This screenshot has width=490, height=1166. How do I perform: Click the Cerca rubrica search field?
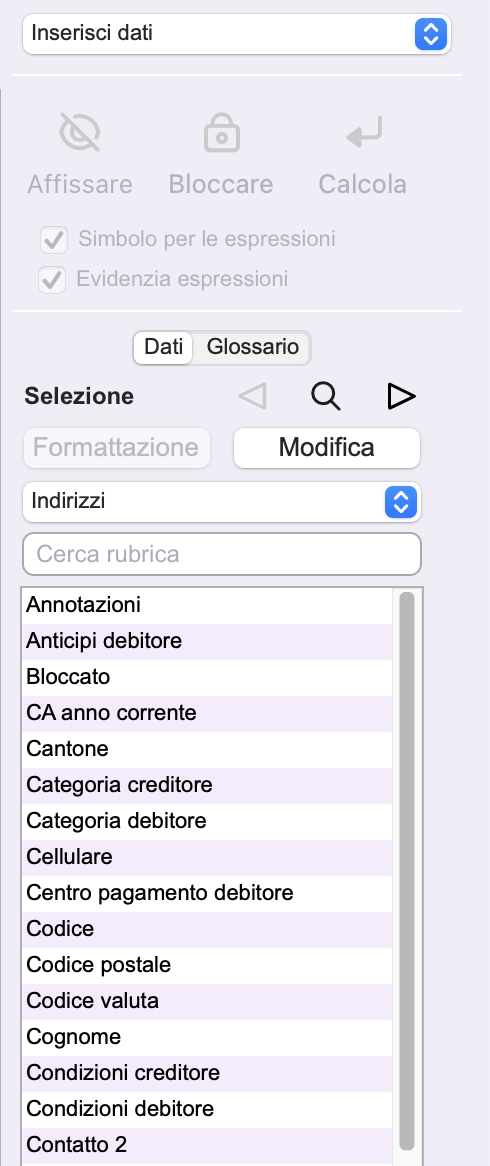[222, 554]
